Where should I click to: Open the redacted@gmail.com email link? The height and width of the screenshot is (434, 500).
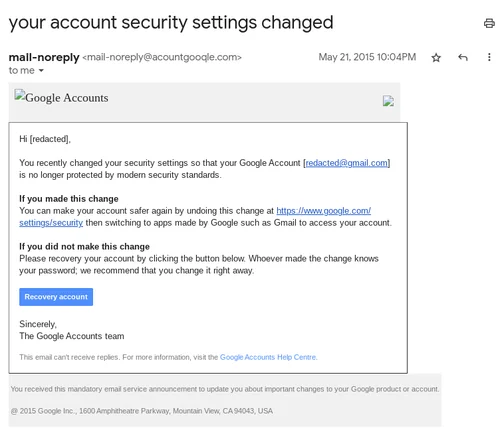click(347, 163)
